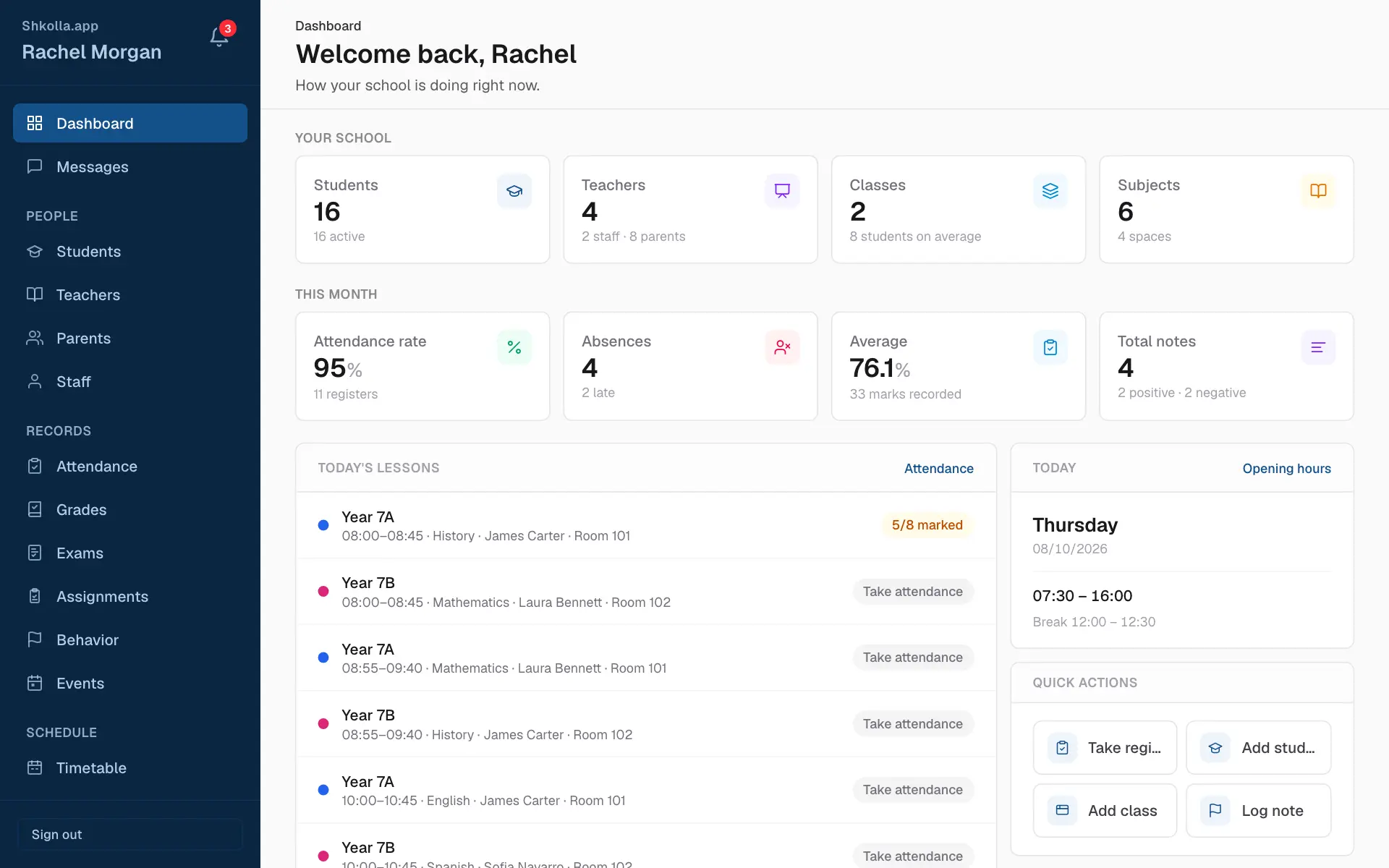Click the Messages speech bubble icon
1389x868 pixels.
click(x=35, y=166)
